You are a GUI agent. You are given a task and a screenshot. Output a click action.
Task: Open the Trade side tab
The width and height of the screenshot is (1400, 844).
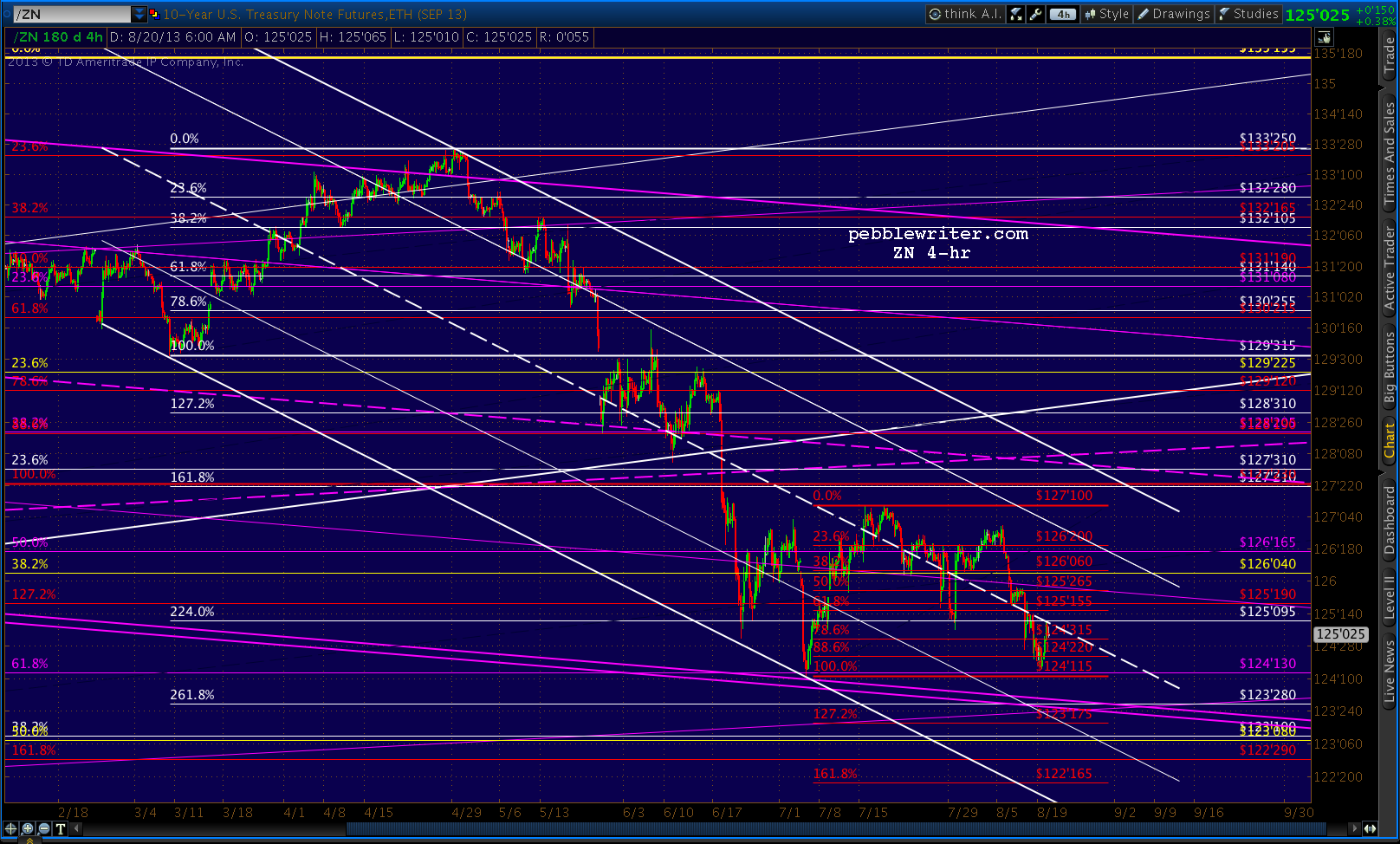[1390, 55]
